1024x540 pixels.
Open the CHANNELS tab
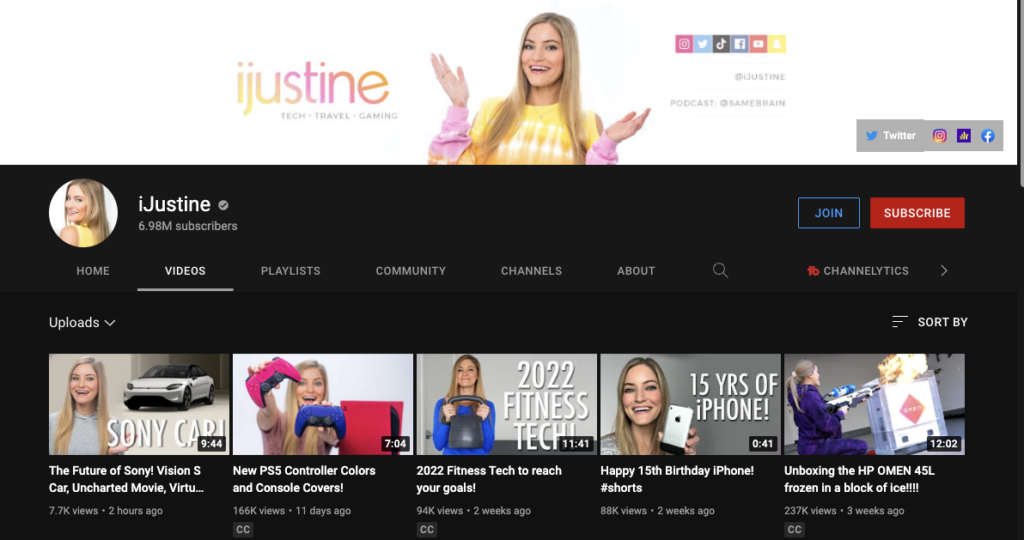(531, 271)
